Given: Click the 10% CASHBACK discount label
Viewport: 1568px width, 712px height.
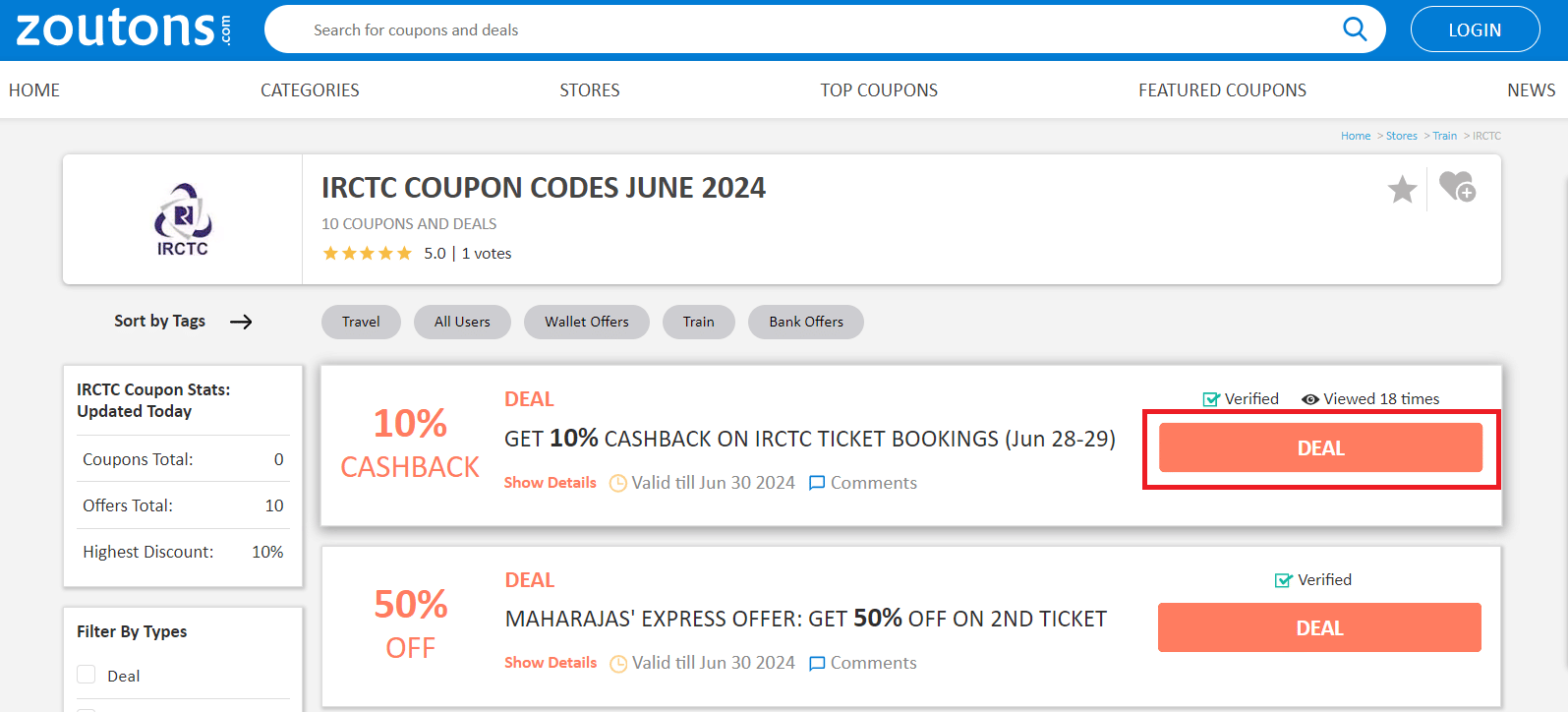Looking at the screenshot, I should point(410,444).
